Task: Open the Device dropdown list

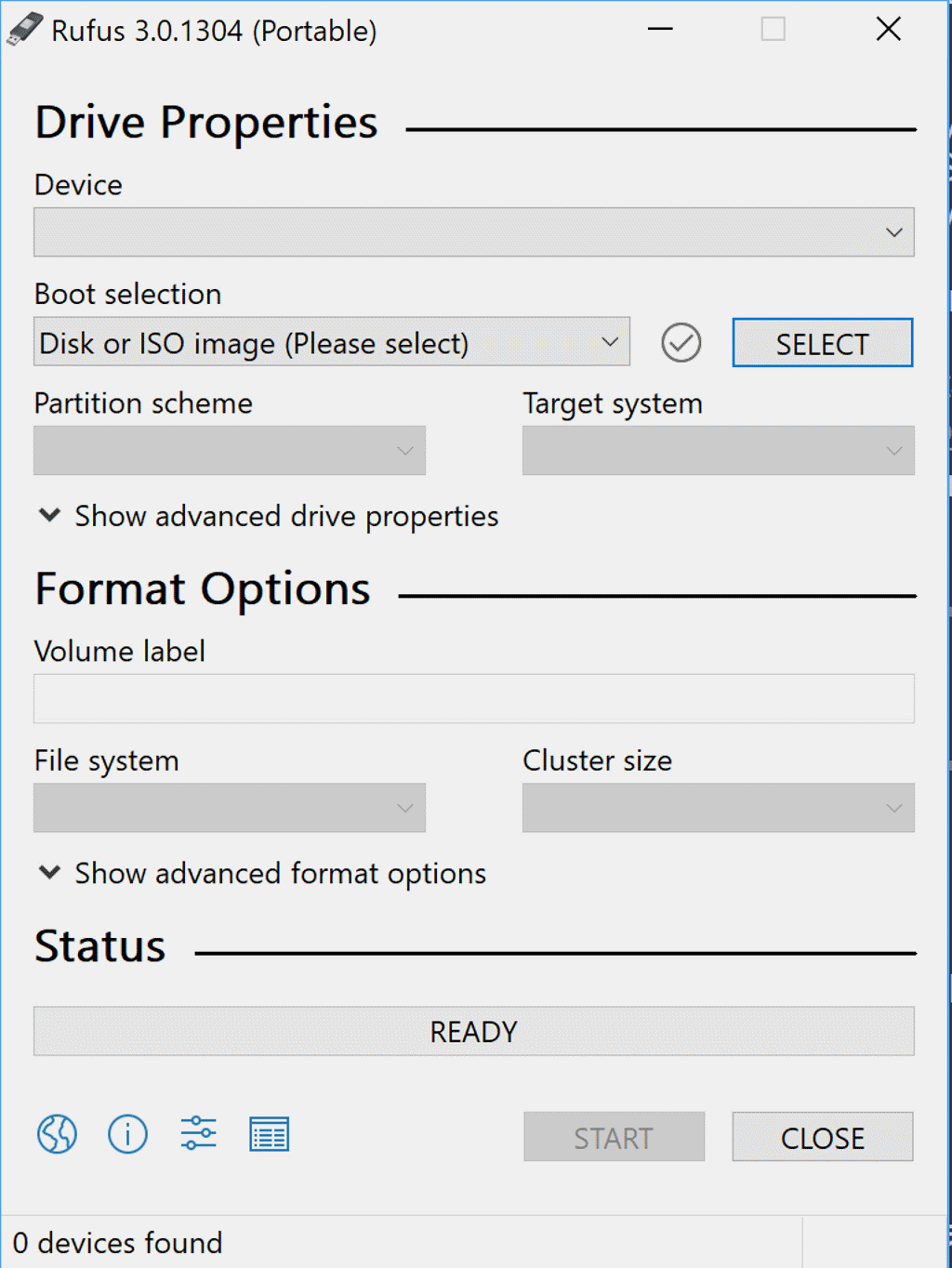Action: pos(474,232)
